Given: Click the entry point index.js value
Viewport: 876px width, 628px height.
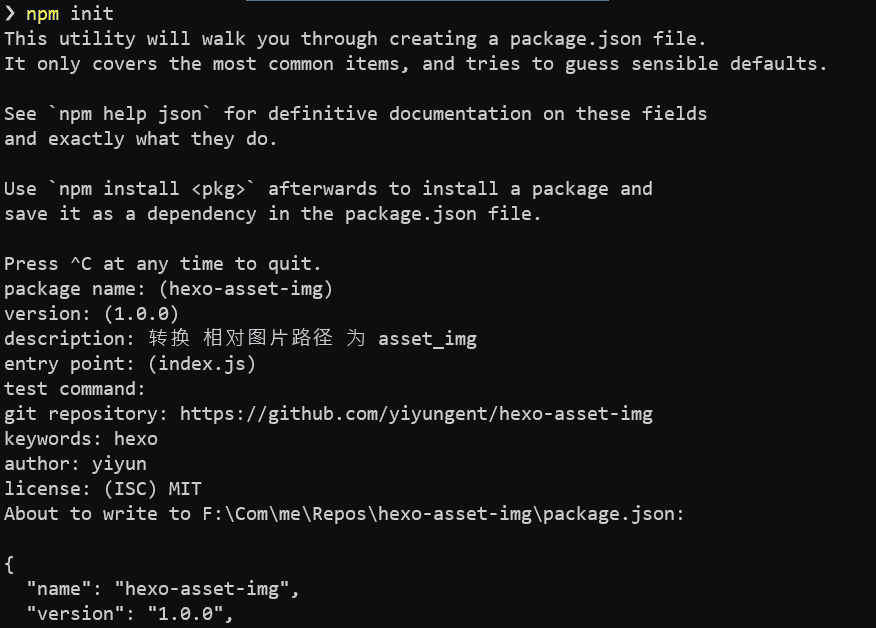Looking at the screenshot, I should click(x=202, y=364).
